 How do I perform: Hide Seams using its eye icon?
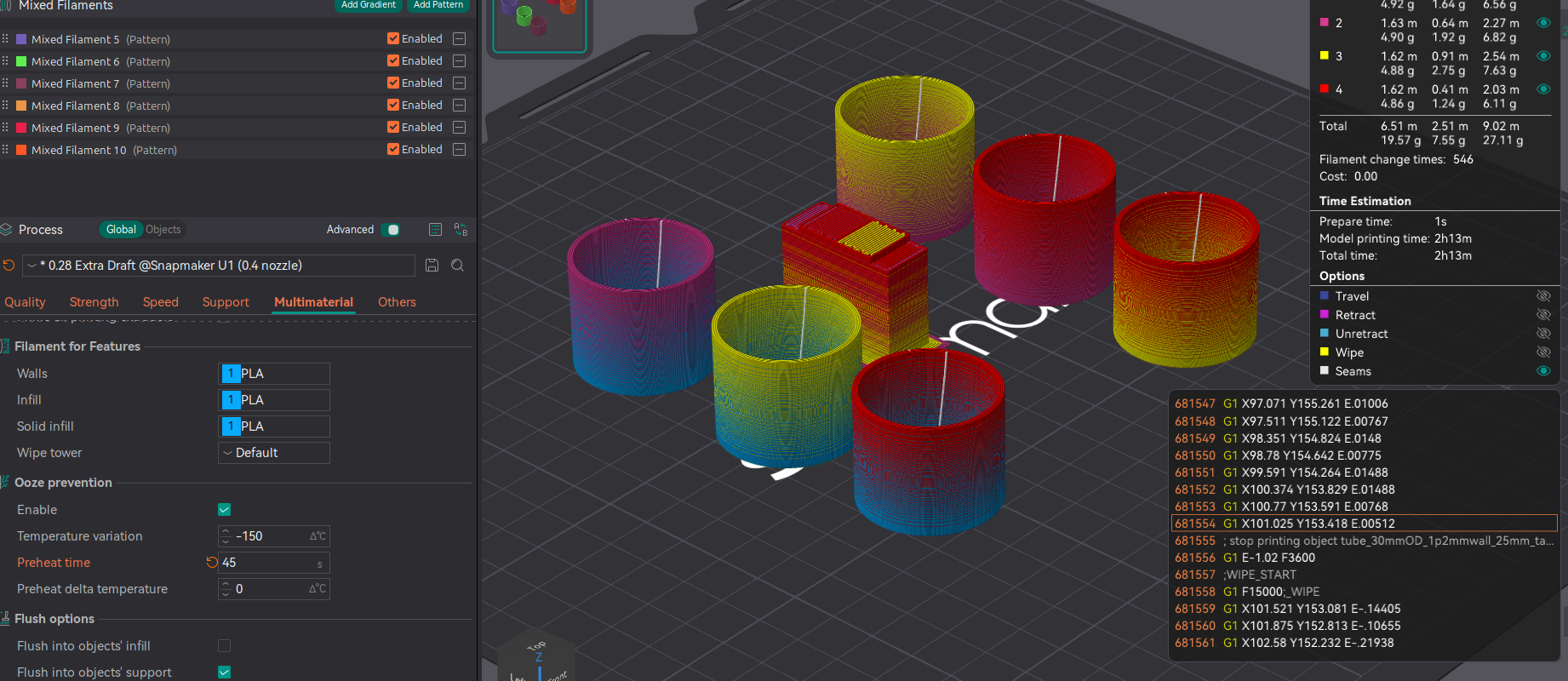1543,371
